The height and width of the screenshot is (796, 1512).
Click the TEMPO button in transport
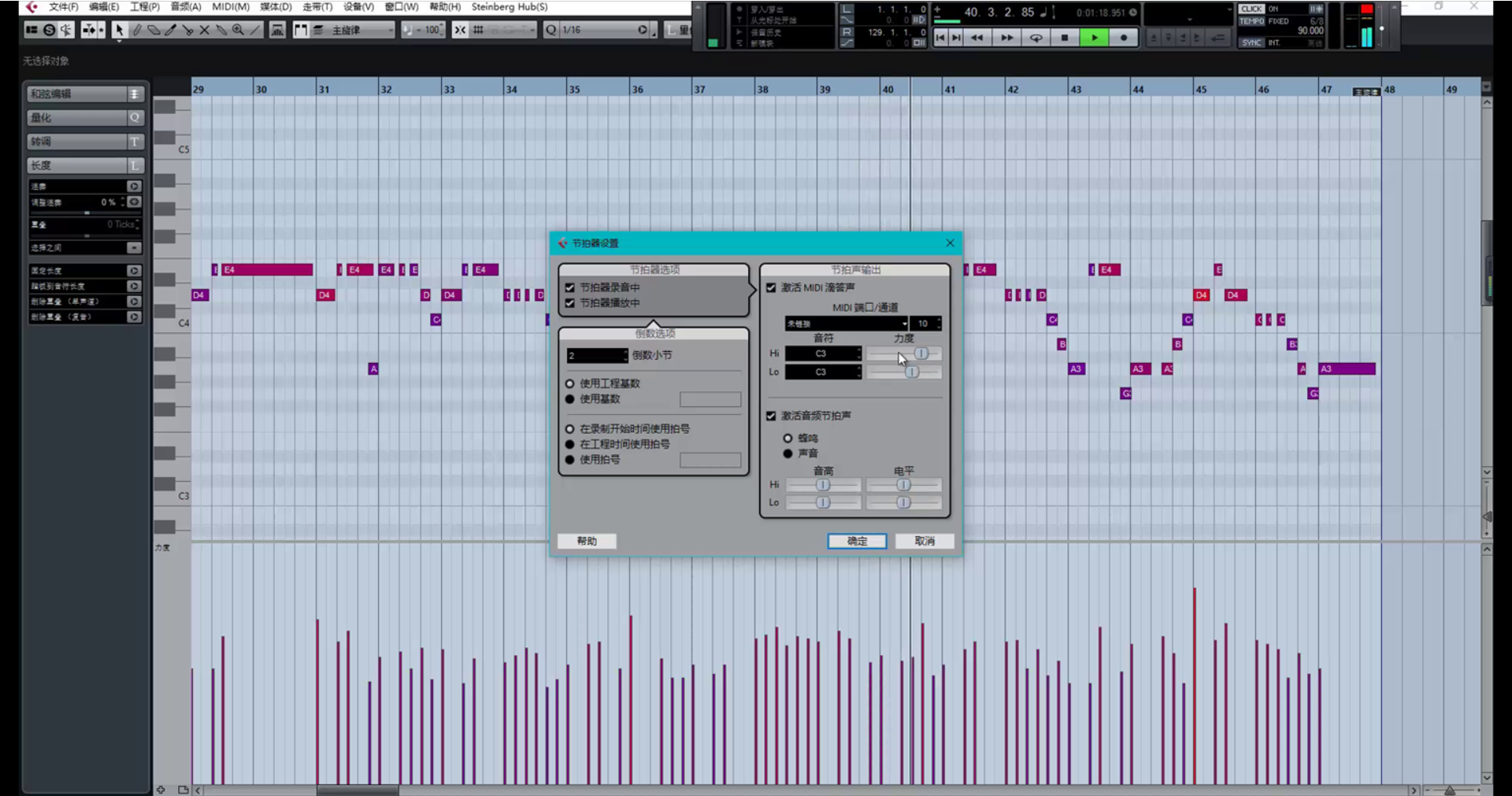[x=1251, y=21]
